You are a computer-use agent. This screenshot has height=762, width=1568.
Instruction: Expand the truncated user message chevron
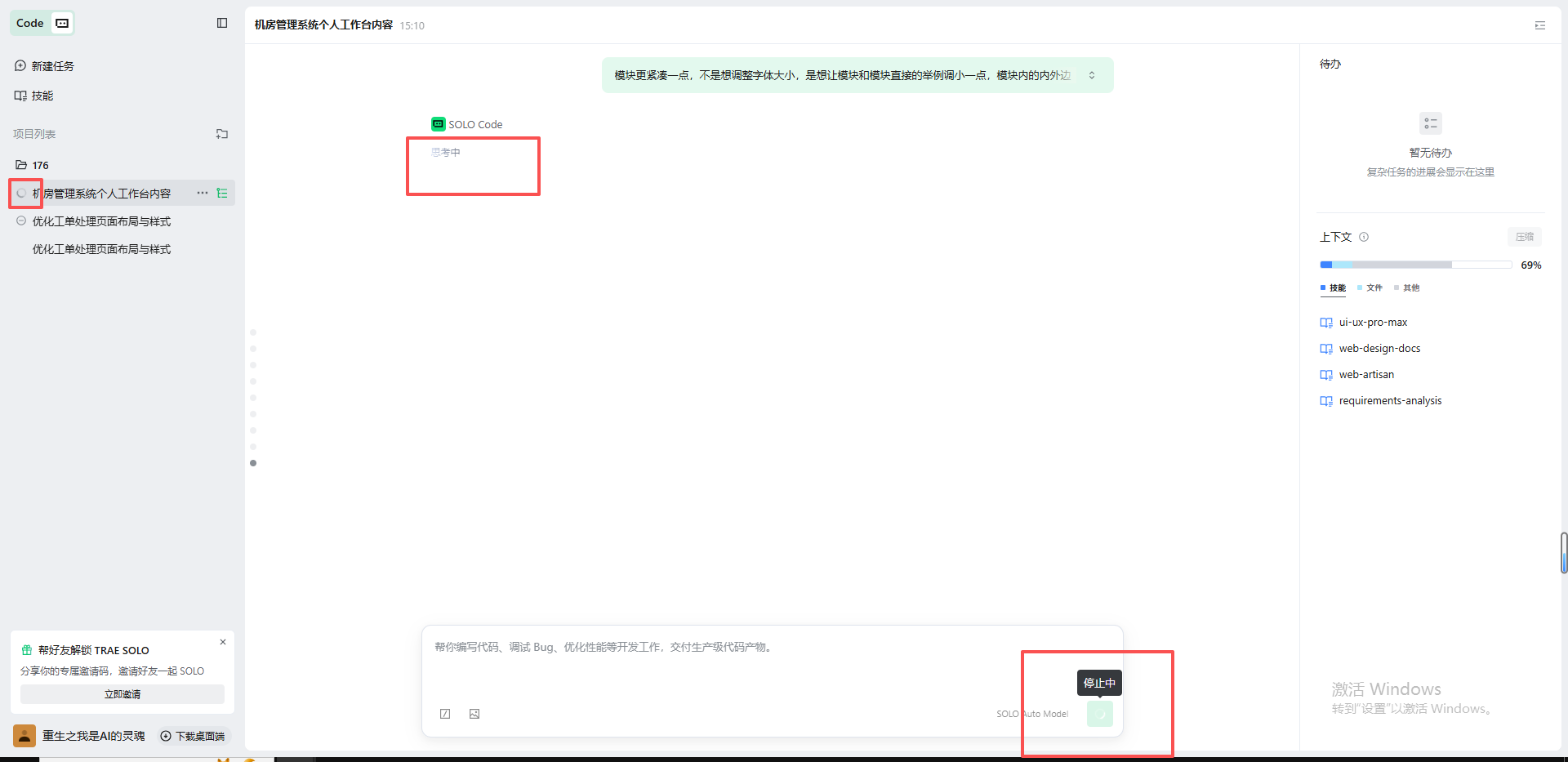click(x=1092, y=75)
